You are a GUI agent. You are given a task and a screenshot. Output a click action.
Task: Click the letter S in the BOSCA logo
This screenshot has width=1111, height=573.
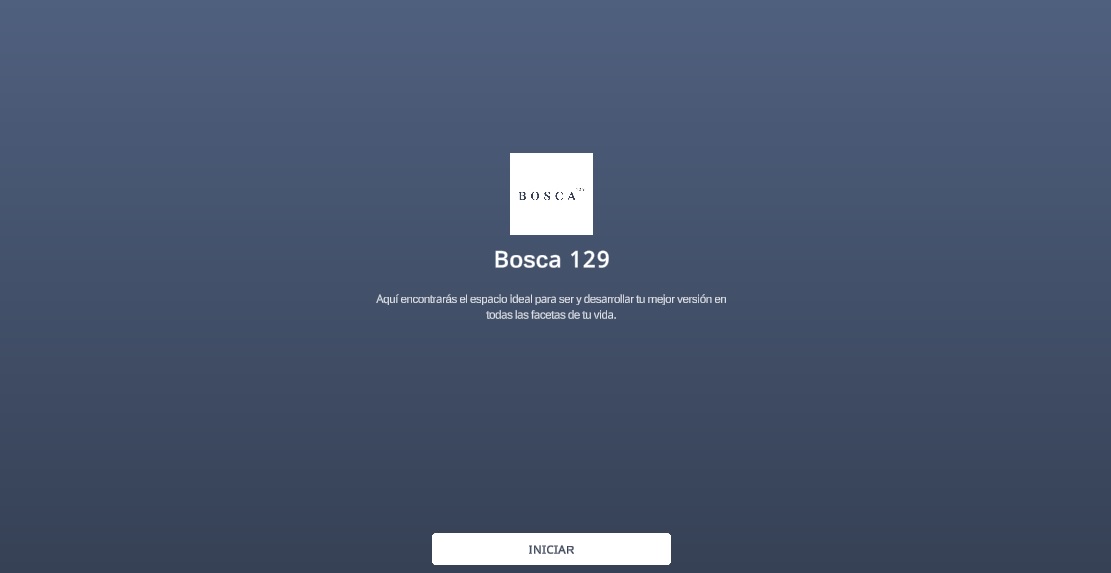pos(547,196)
